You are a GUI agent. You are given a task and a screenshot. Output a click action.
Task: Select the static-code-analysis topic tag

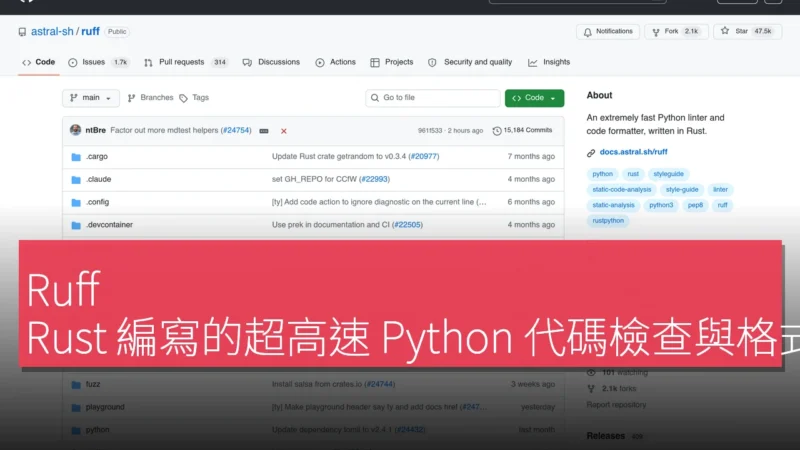point(621,190)
